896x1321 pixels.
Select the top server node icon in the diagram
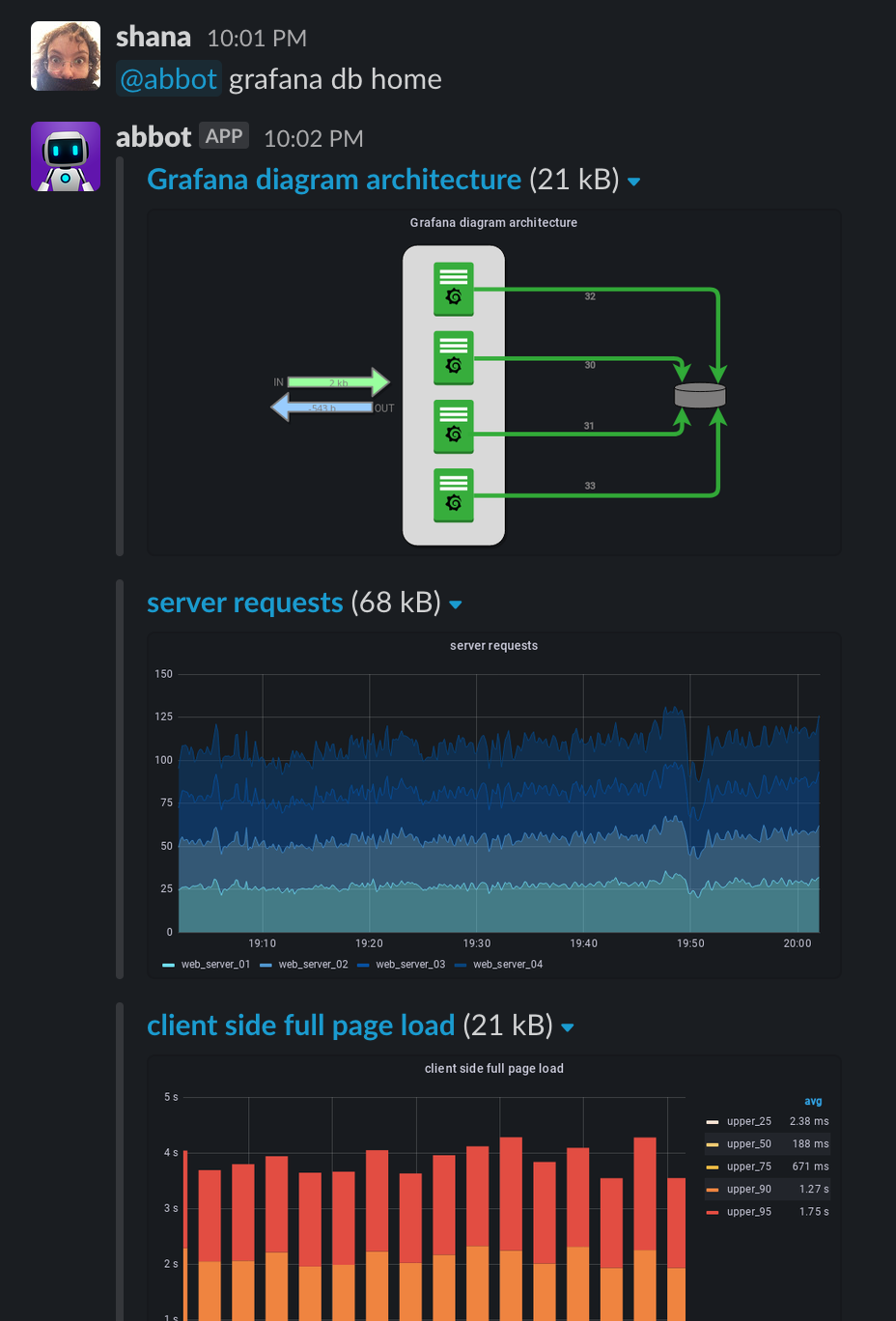[453, 288]
